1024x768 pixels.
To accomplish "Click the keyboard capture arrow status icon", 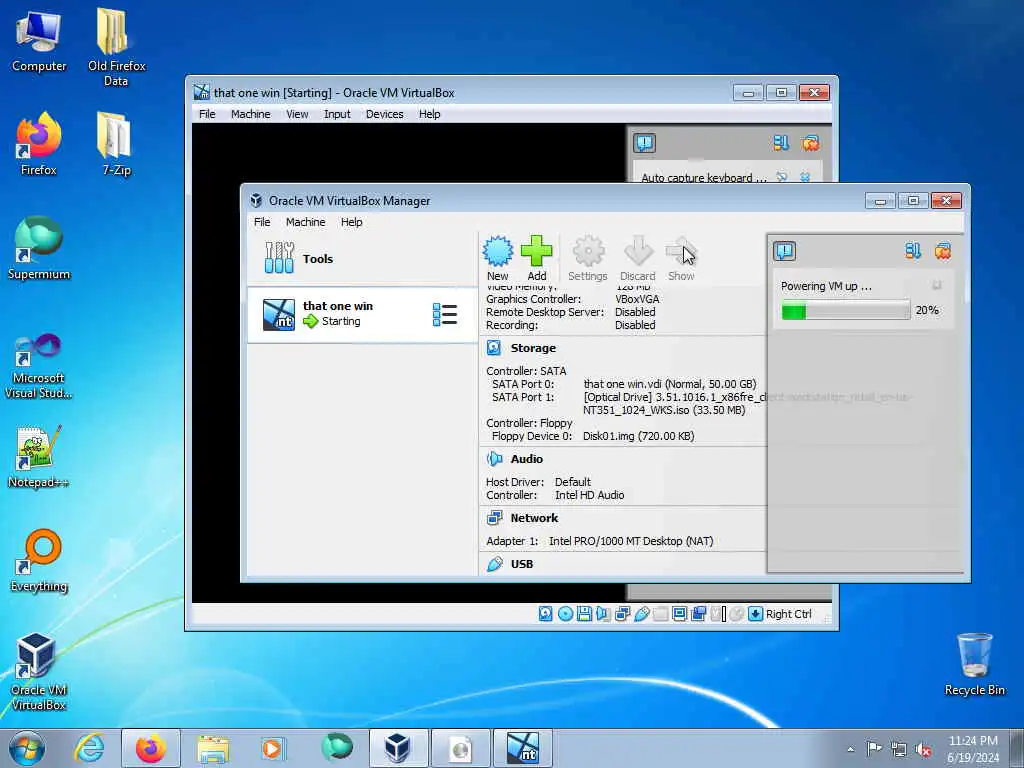I will point(755,614).
